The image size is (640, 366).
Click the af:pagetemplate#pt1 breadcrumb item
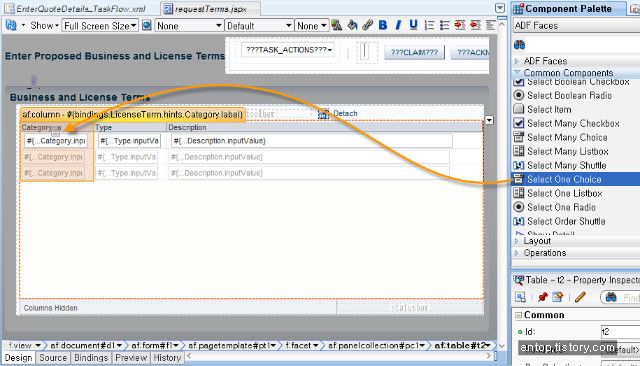(x=228, y=346)
